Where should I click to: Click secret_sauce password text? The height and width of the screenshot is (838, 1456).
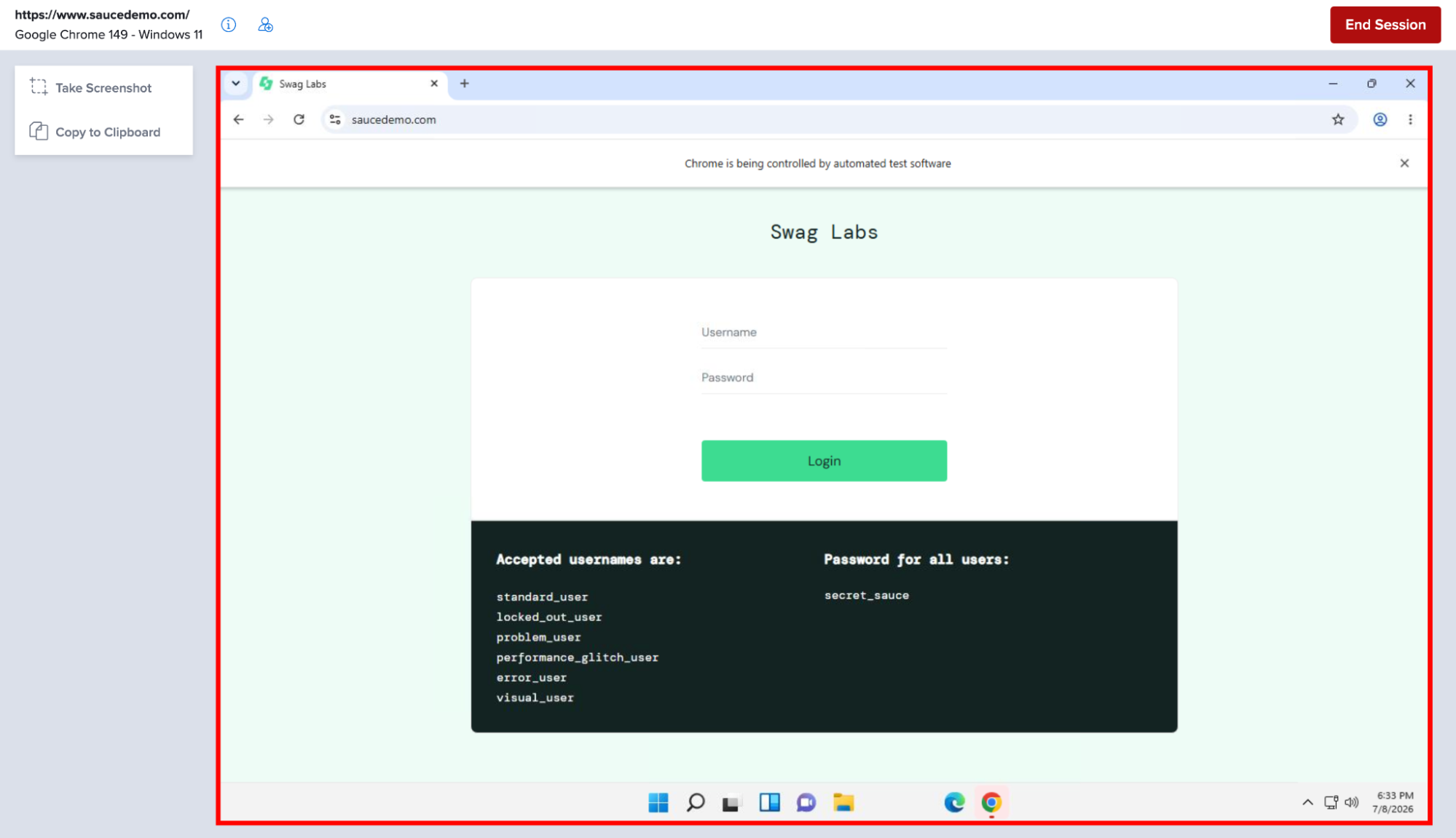[867, 596]
